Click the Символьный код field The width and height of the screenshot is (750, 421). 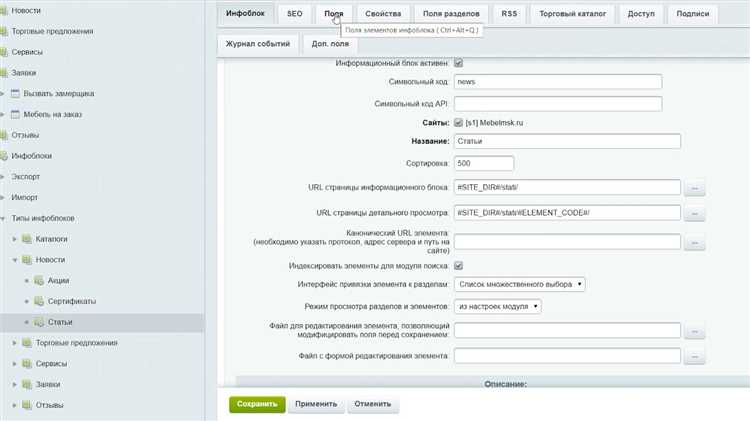(558, 82)
